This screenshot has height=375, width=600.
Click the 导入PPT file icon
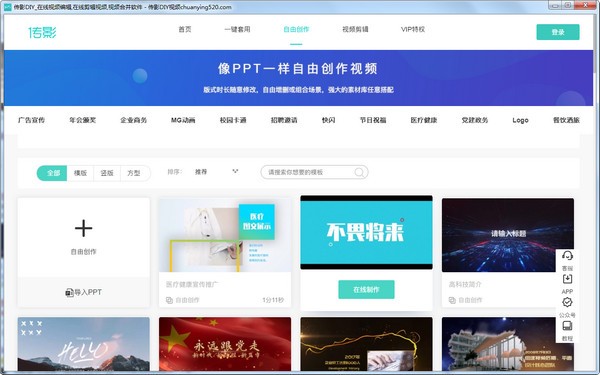click(69, 292)
